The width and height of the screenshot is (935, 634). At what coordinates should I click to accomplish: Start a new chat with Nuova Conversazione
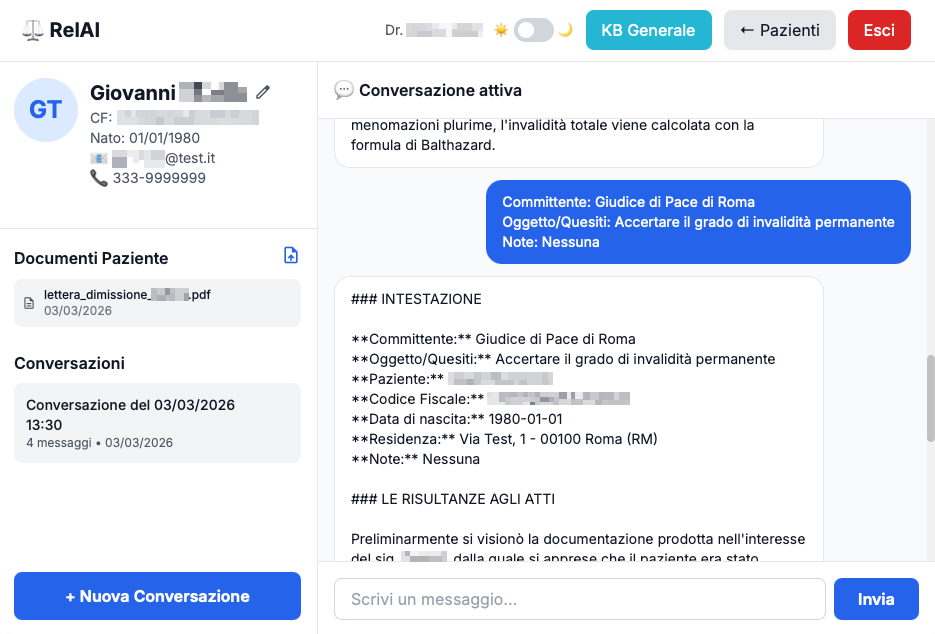[x=157, y=596]
